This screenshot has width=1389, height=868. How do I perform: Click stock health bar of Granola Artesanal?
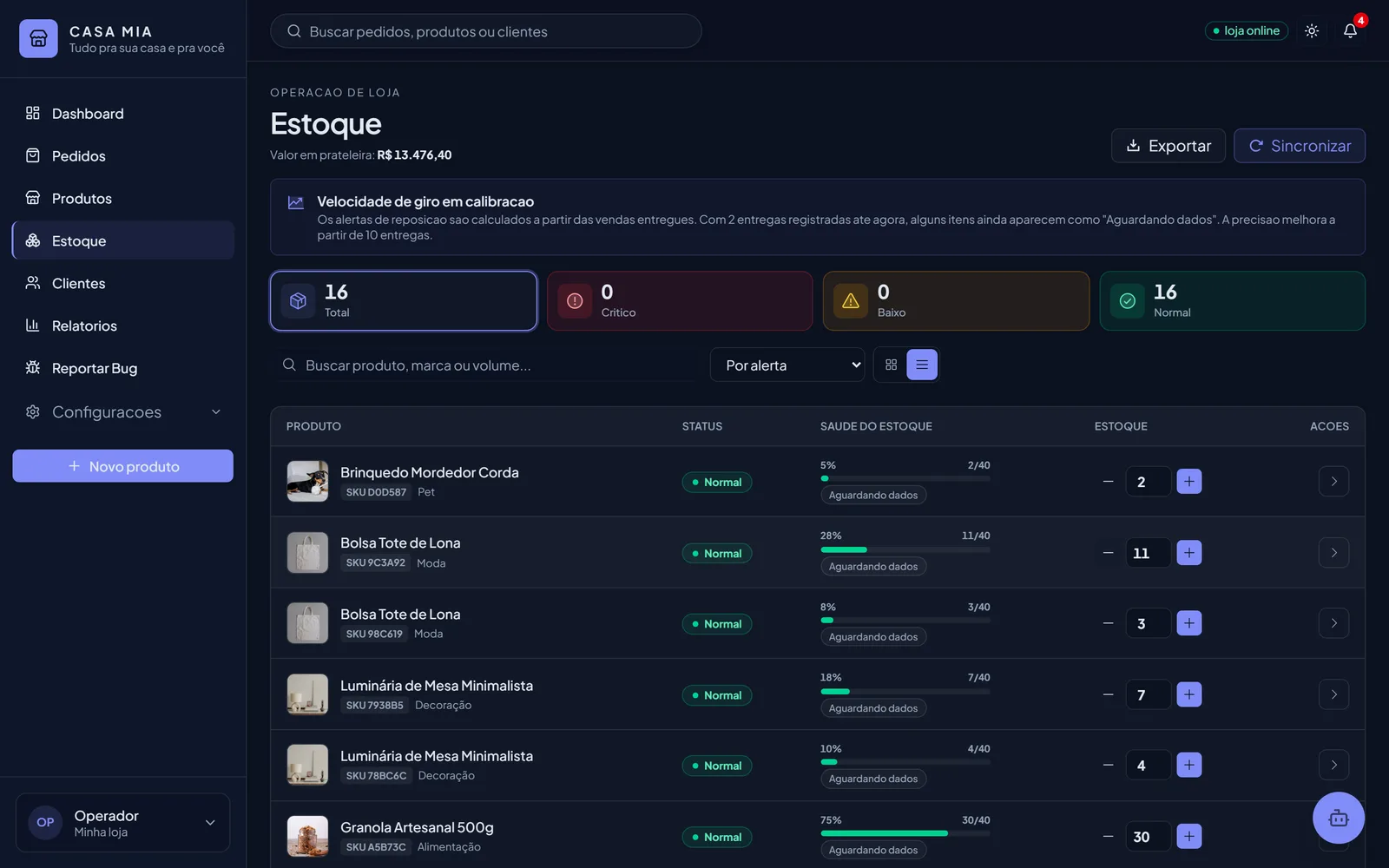click(x=905, y=833)
